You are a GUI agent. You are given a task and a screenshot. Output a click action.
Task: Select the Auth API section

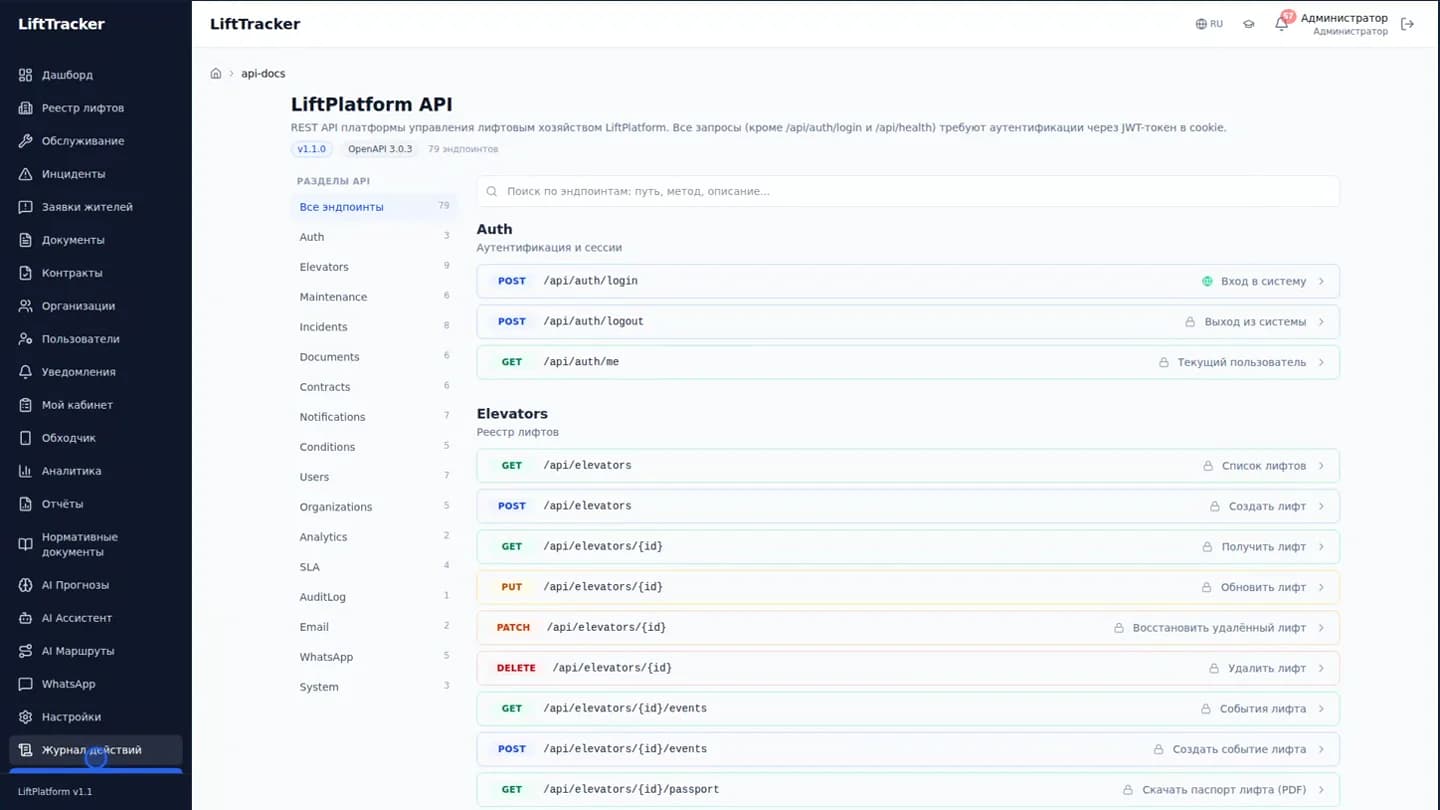tap(374, 237)
